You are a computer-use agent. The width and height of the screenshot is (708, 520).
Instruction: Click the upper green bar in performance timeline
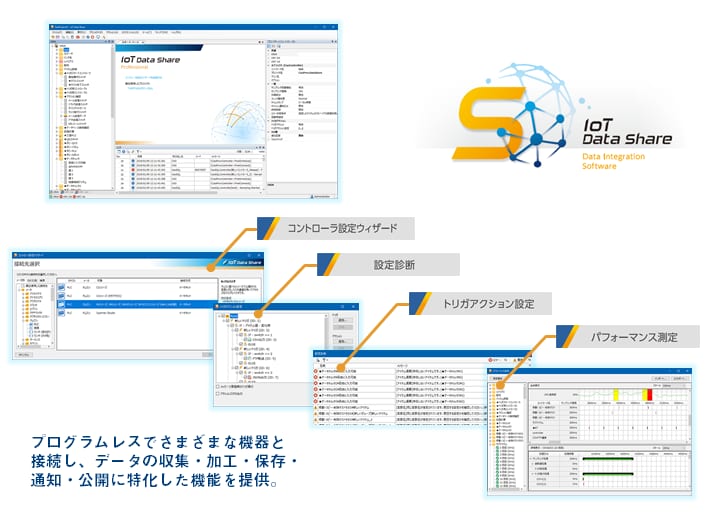pyautogui.click(x=608, y=459)
